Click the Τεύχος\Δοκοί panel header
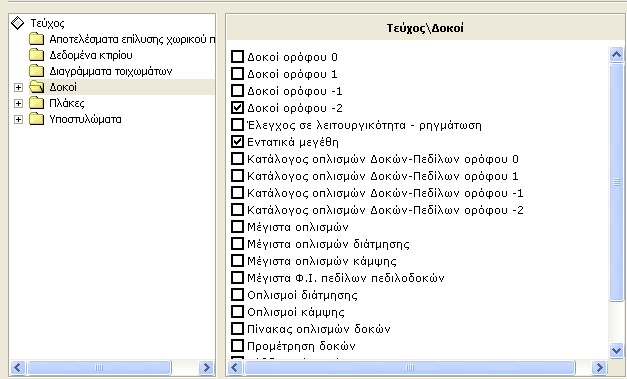Image resolution: width=627 pixels, height=379 pixels. 425,28
